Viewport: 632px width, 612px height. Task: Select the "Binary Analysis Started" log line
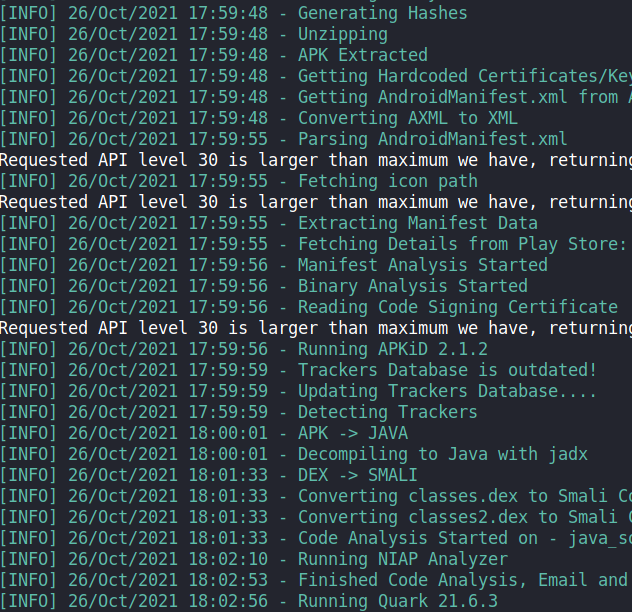click(x=412, y=286)
